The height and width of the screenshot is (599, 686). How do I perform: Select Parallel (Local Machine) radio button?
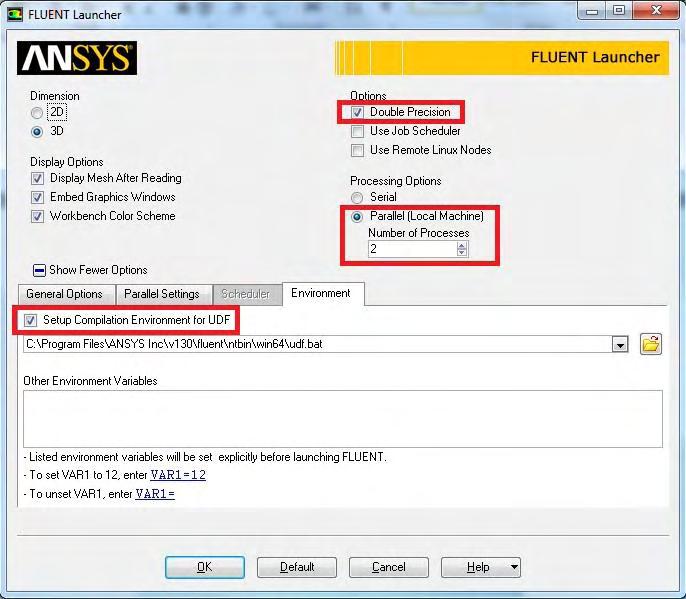click(x=357, y=217)
